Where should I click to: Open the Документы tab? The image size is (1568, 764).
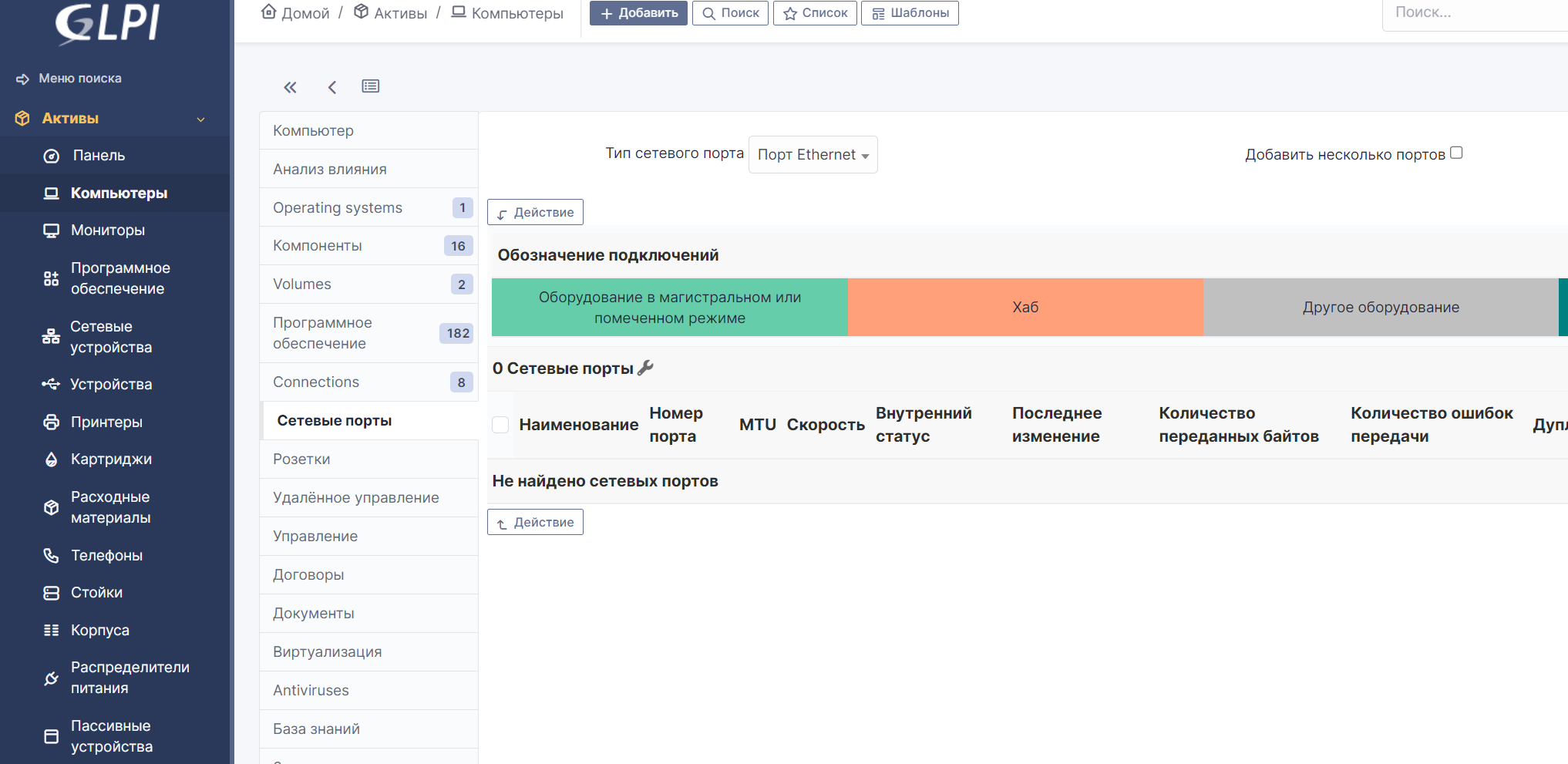368,614
